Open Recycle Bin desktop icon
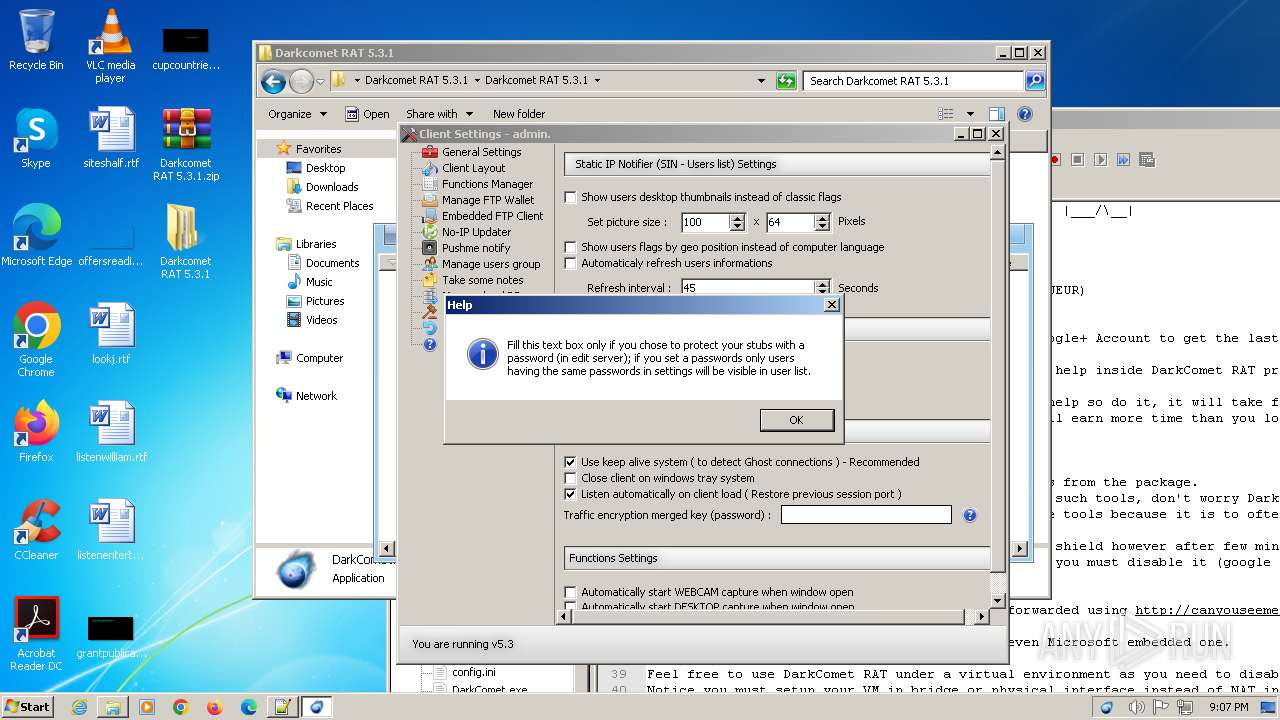 36,41
